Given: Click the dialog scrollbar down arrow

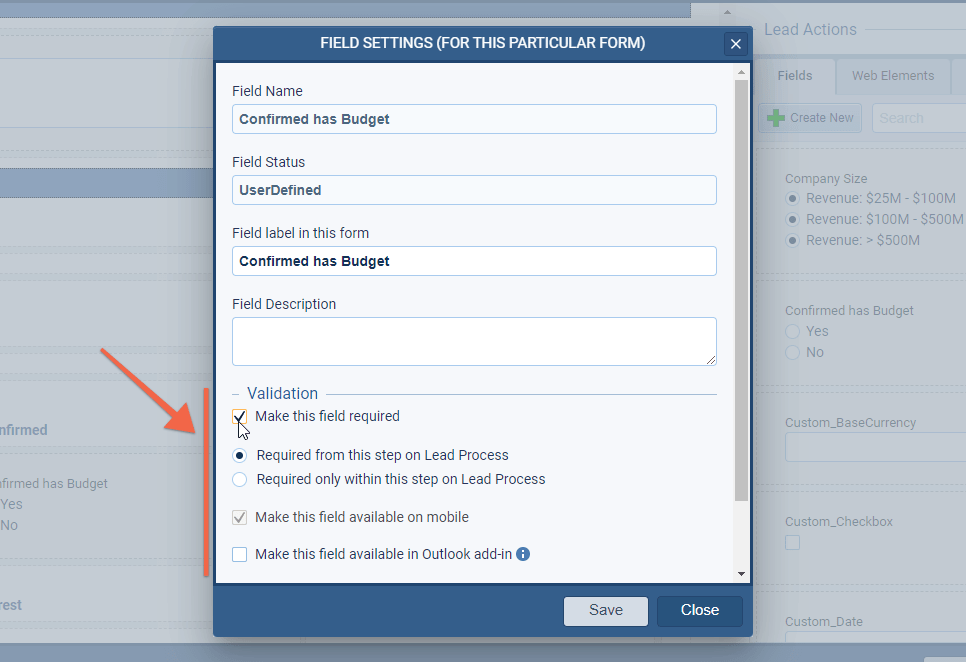Looking at the screenshot, I should 741,573.
